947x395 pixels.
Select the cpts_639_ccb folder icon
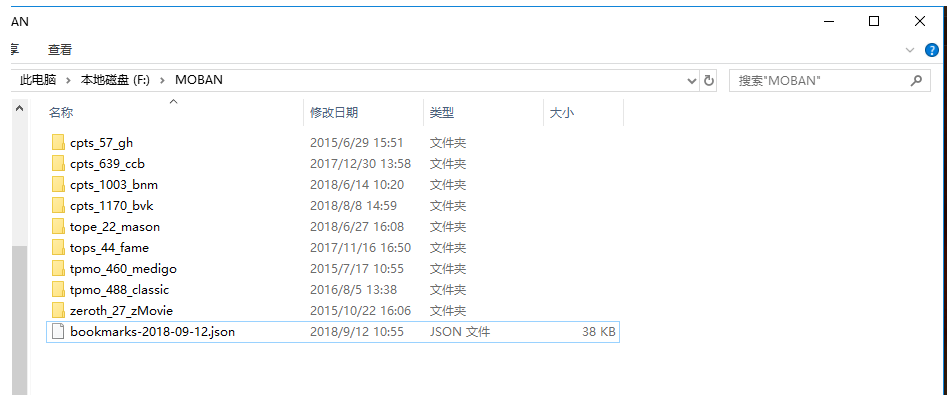coord(58,164)
